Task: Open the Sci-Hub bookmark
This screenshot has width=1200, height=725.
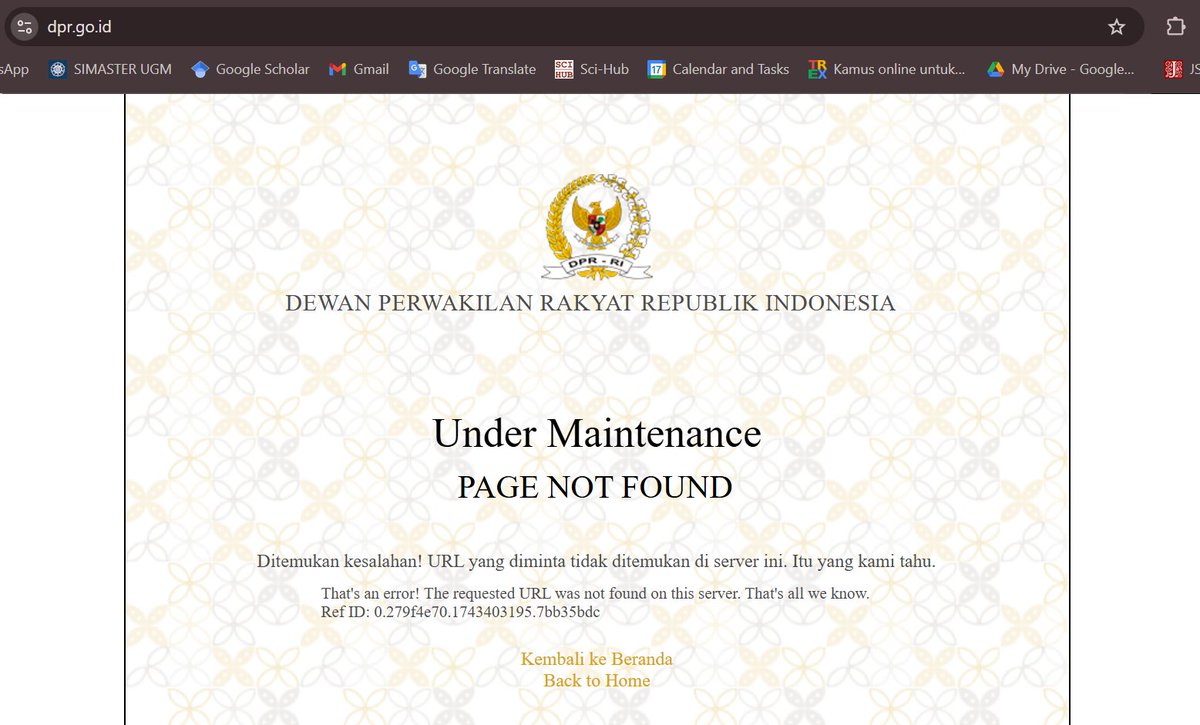Action: [x=592, y=69]
